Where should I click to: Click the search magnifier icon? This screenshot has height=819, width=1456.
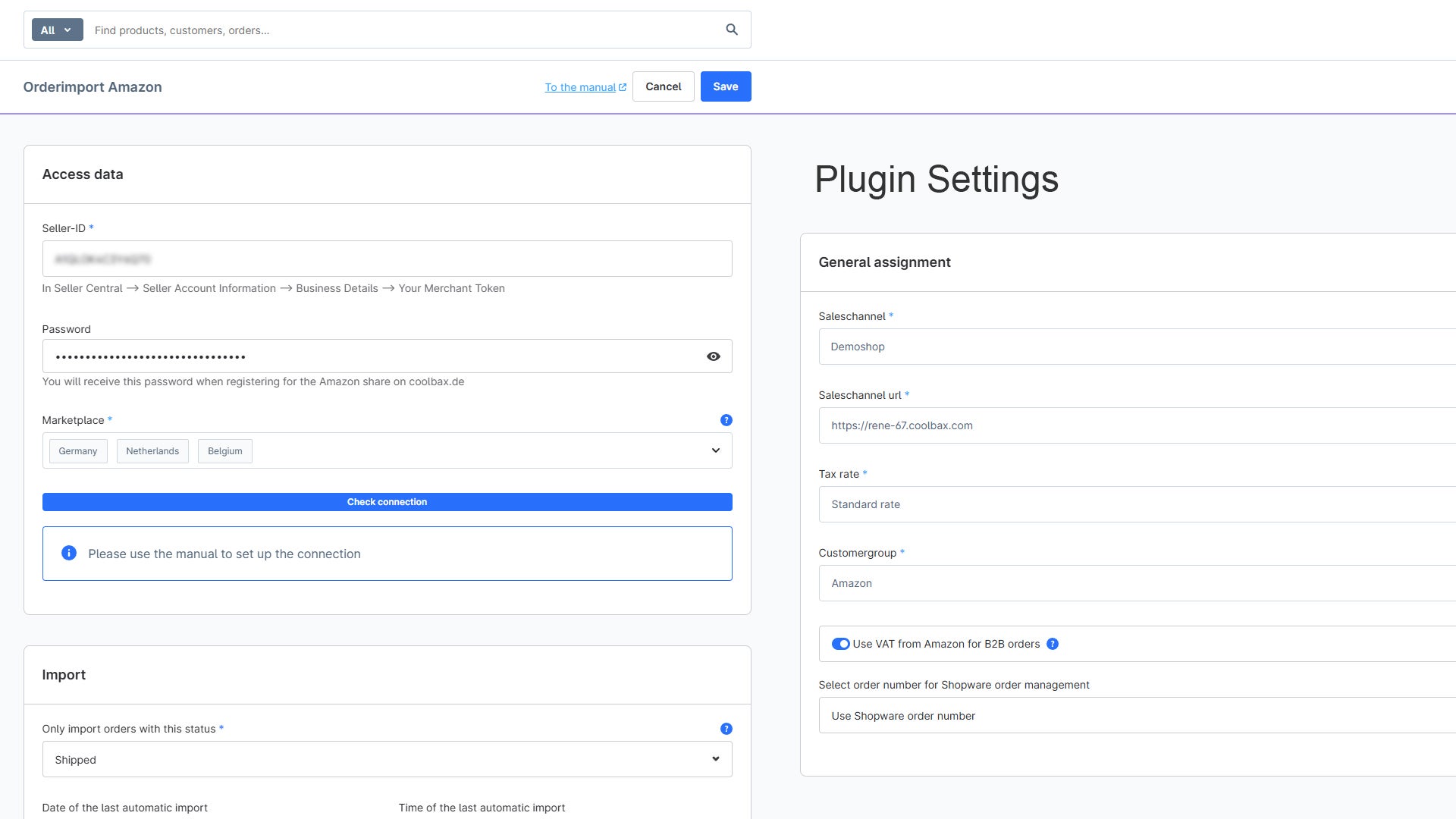pos(732,30)
